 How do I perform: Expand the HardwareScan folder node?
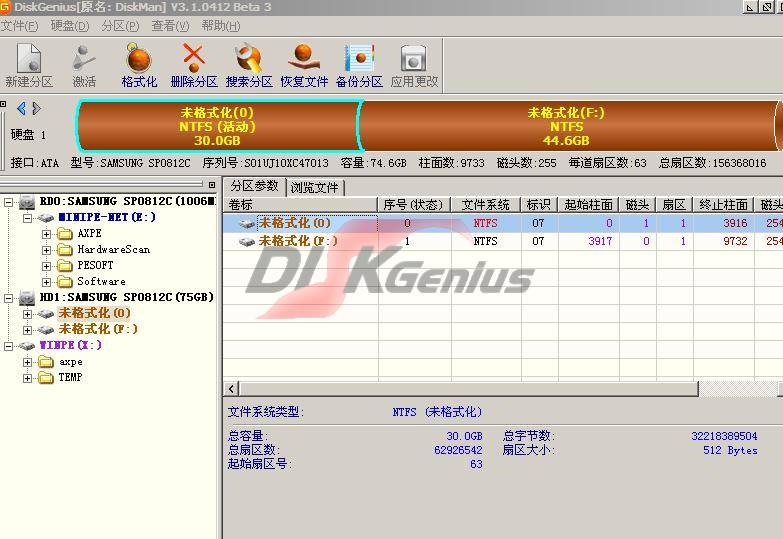(x=46, y=250)
